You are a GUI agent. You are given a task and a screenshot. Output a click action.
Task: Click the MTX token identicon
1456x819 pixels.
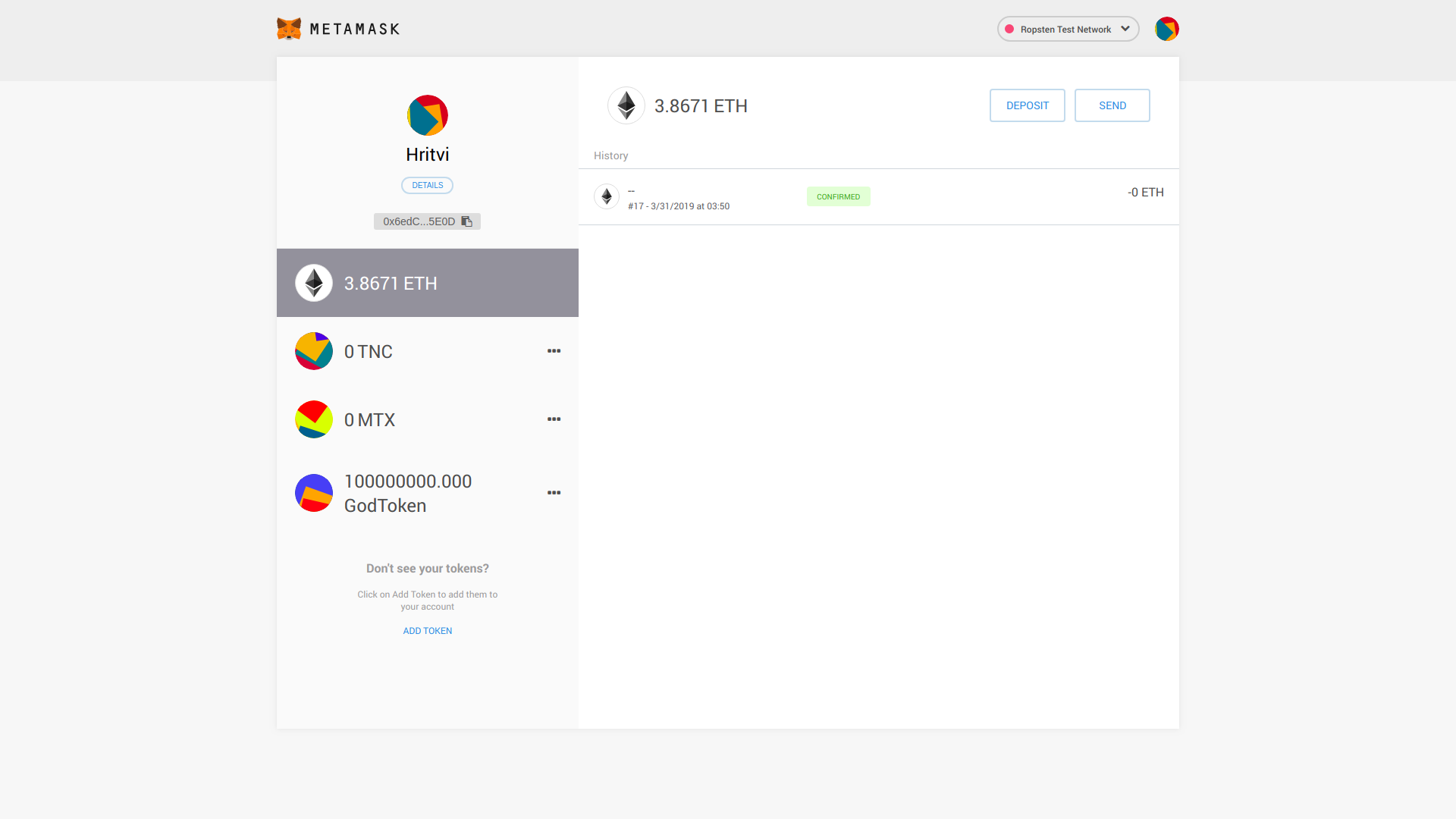[314, 419]
